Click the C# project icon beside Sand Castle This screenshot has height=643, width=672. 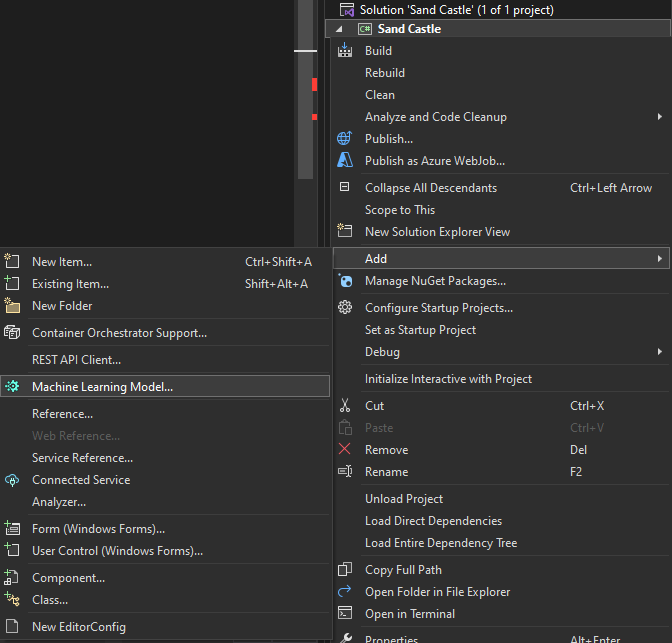tap(365, 29)
